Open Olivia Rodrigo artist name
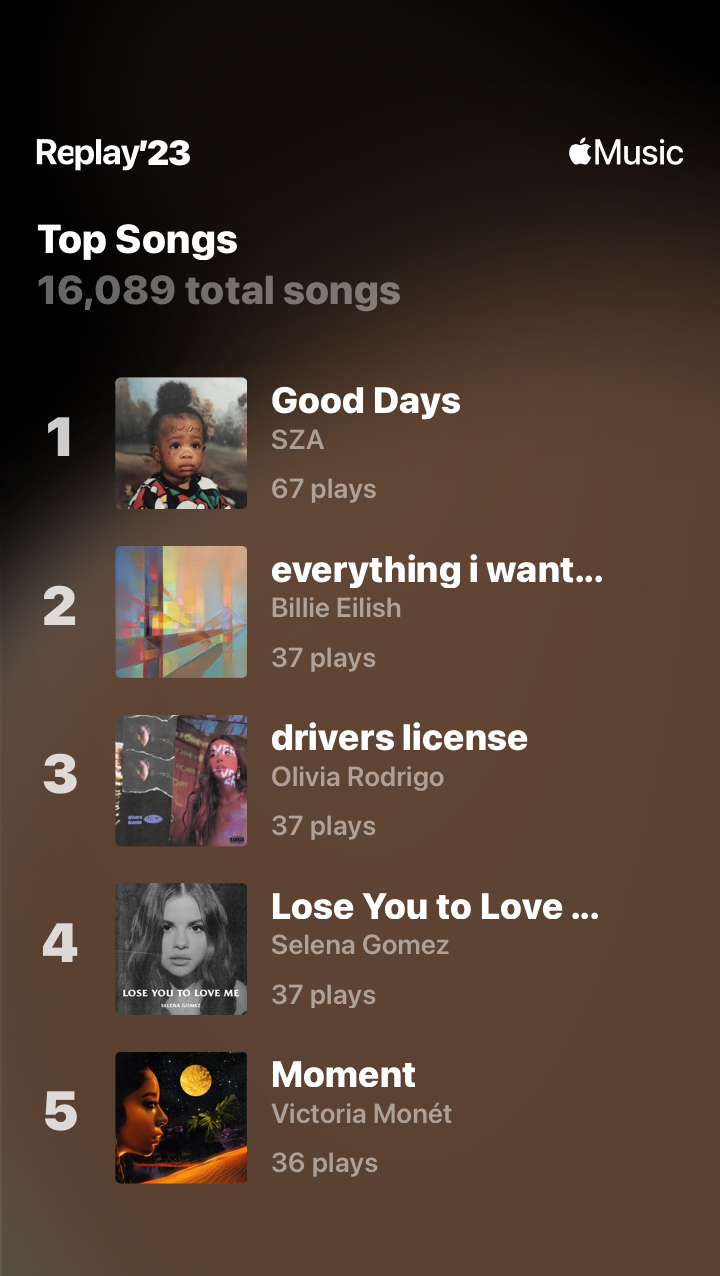 (x=357, y=777)
